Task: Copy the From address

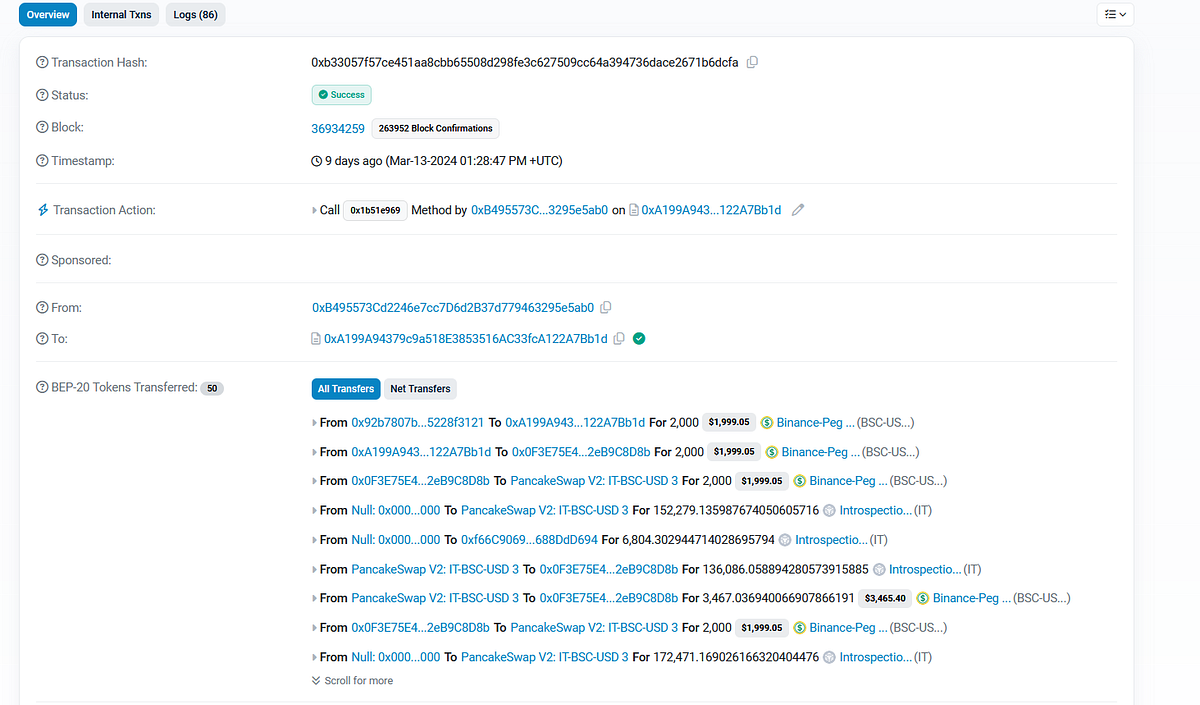Action: point(606,307)
